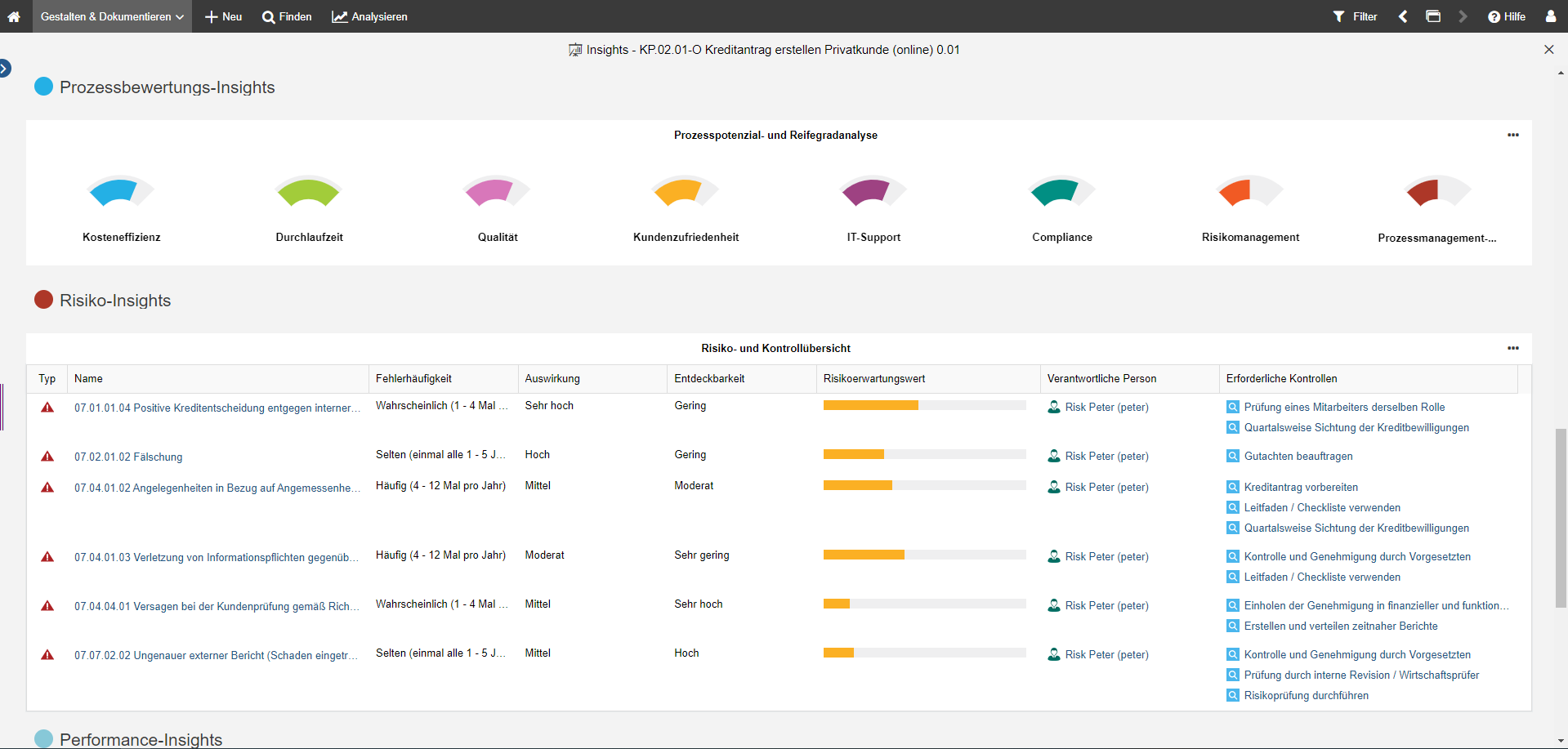Open risk 07.04.04.01 Versagen bei der Kundenprüfung
This screenshot has height=749, width=1568.
click(217, 606)
